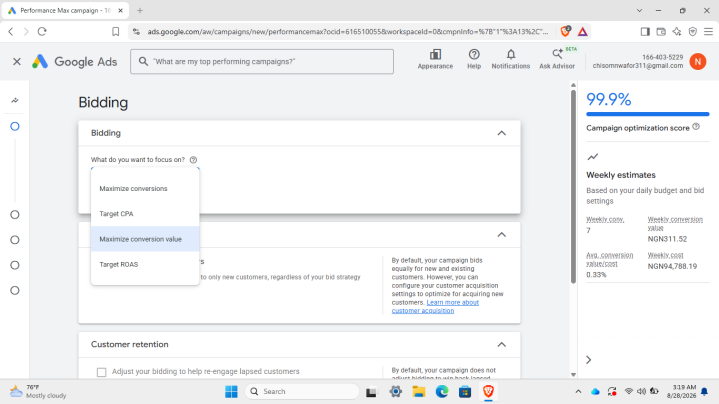719x404 pixels.
Task: Click the browser forward arrow
Action: click(x=26, y=32)
